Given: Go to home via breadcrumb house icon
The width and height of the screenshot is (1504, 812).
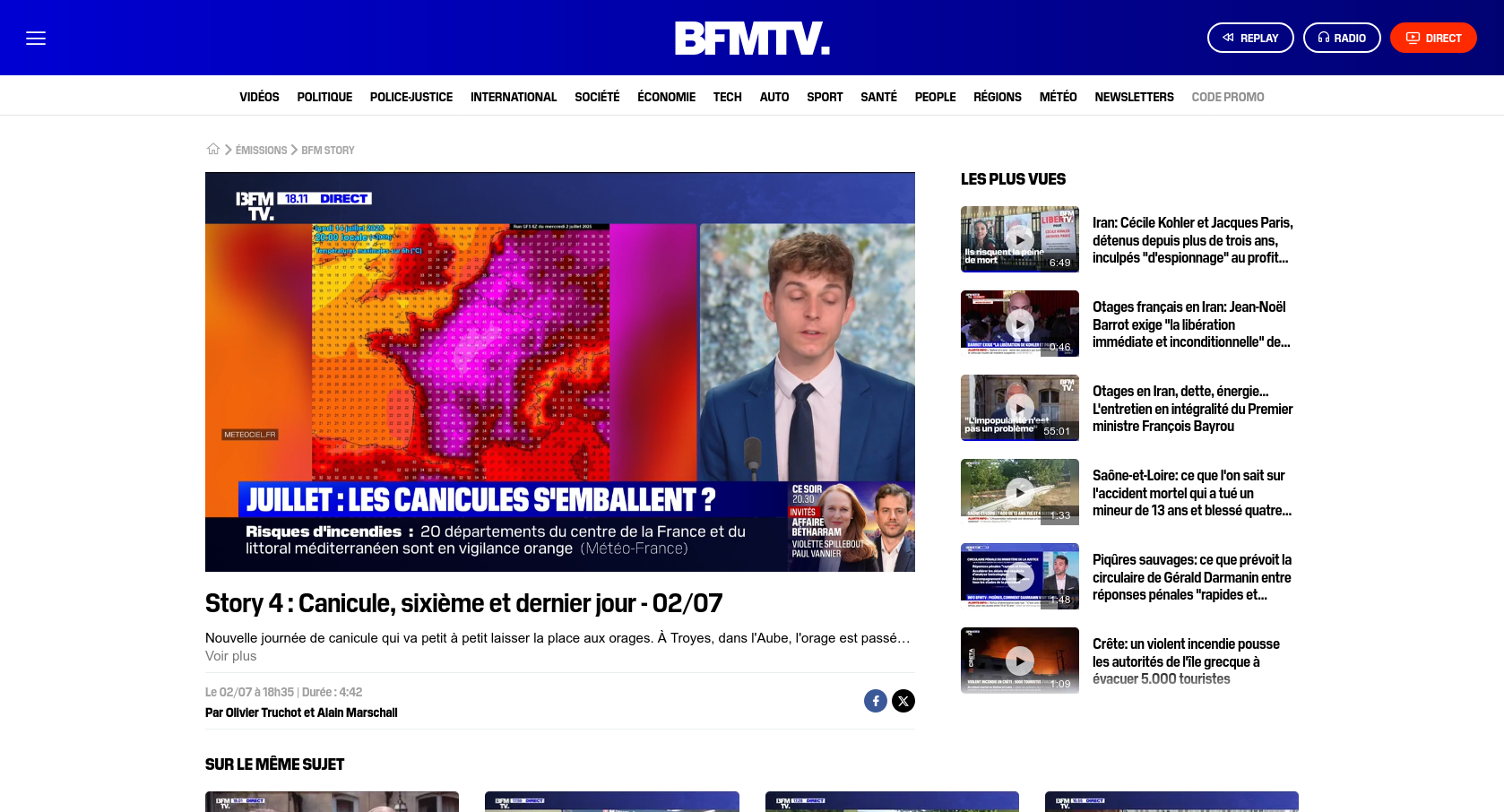Looking at the screenshot, I should click(x=213, y=150).
